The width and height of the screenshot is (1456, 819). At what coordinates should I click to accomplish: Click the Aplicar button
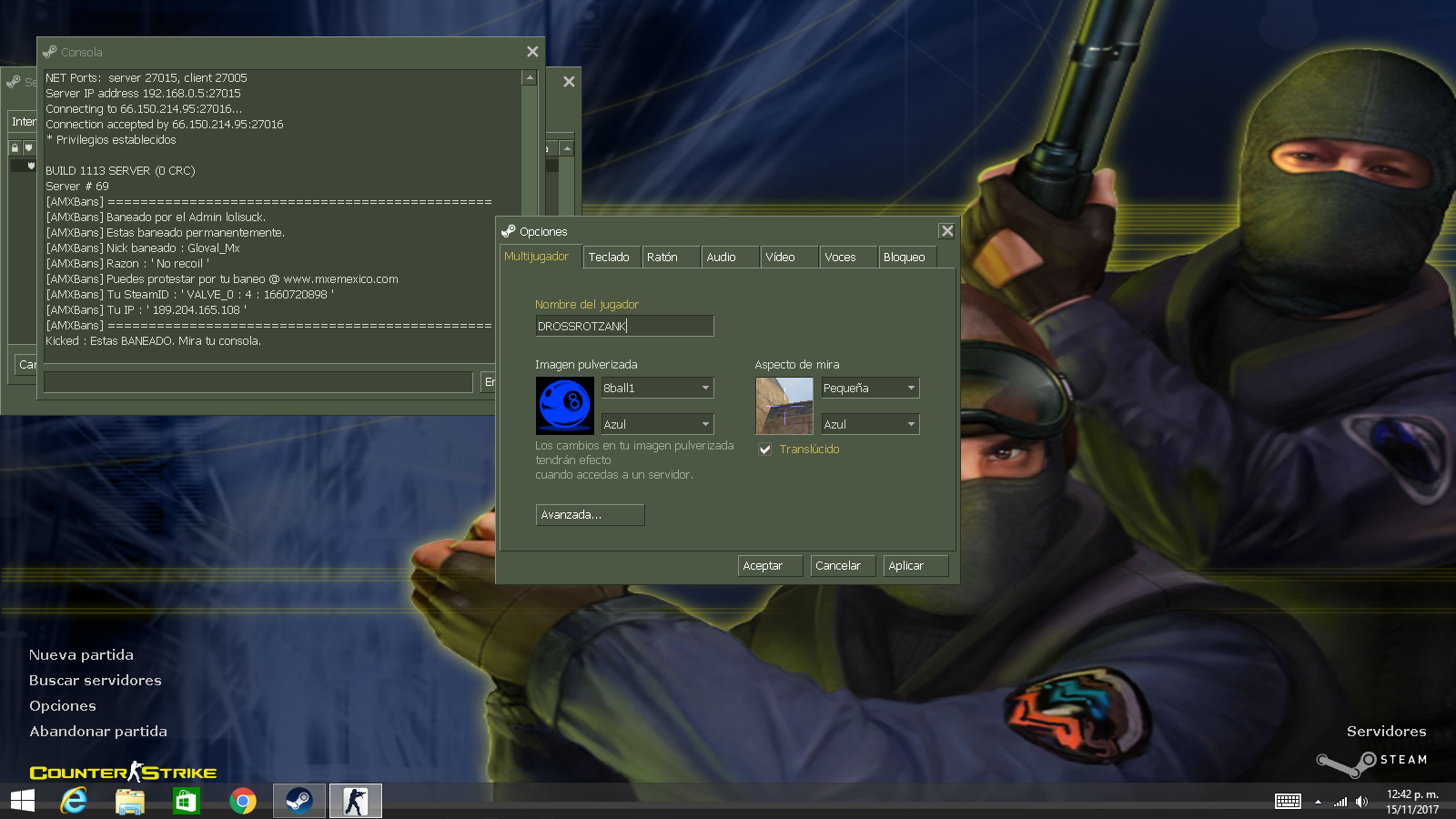(x=916, y=566)
